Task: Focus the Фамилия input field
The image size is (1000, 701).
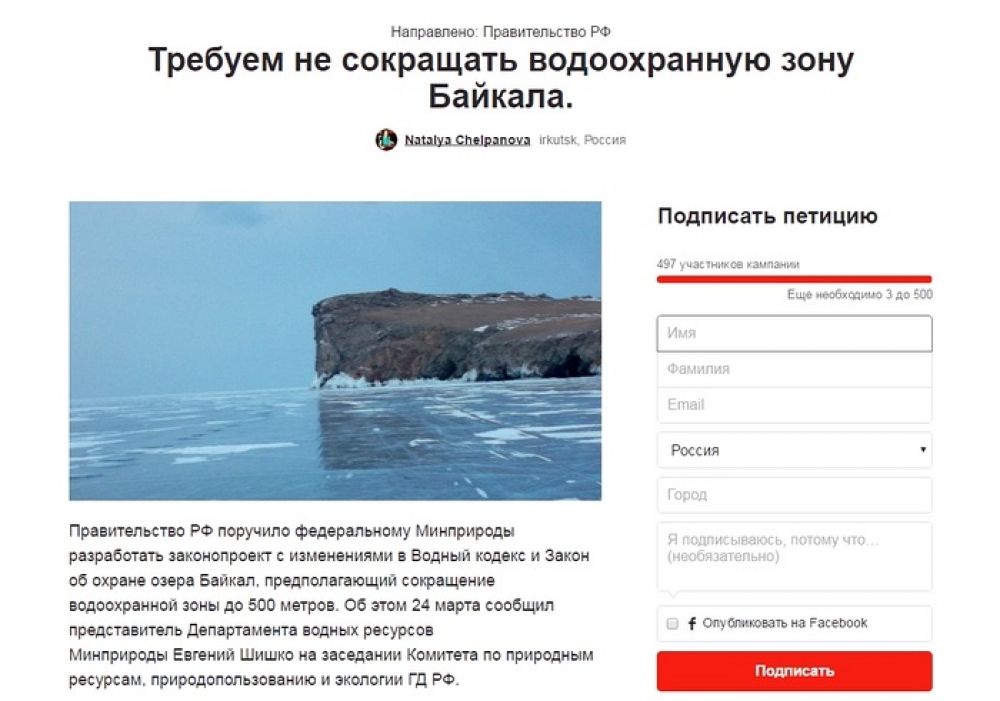Action: [794, 369]
